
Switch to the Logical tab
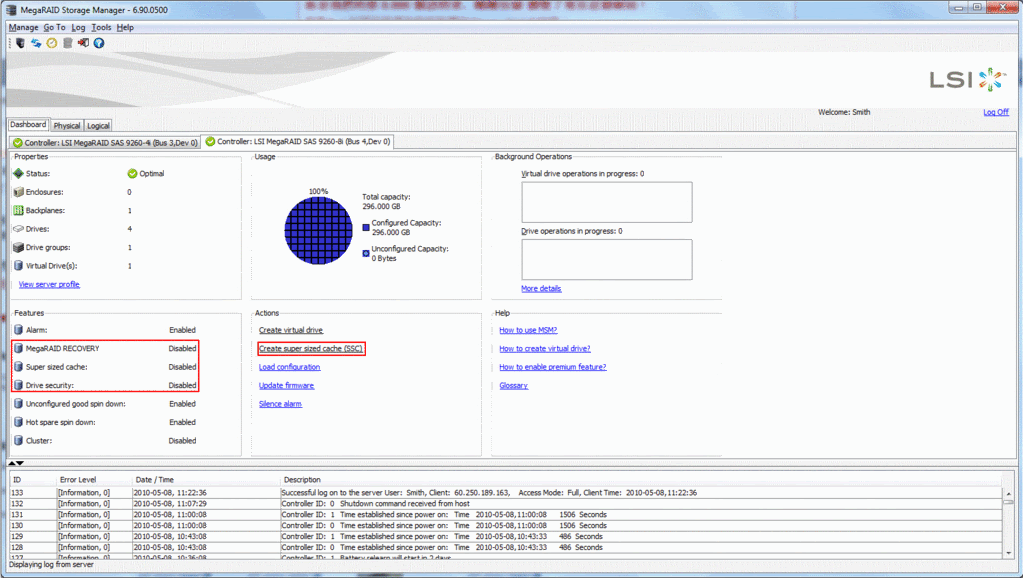pyautogui.click(x=99, y=126)
